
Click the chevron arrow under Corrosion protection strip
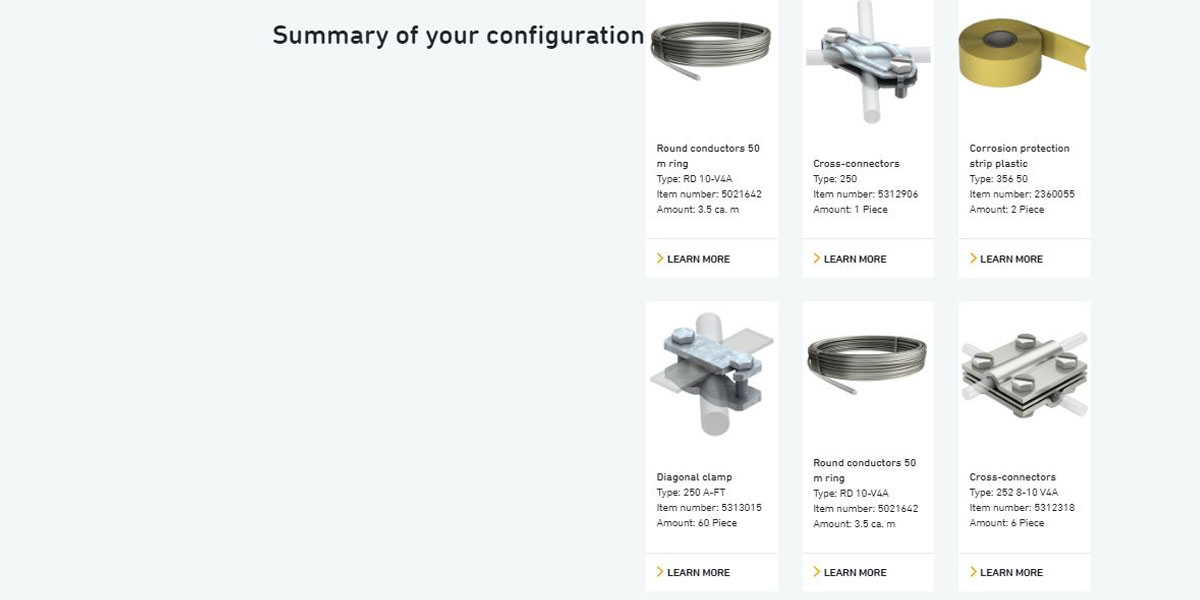click(x=973, y=258)
